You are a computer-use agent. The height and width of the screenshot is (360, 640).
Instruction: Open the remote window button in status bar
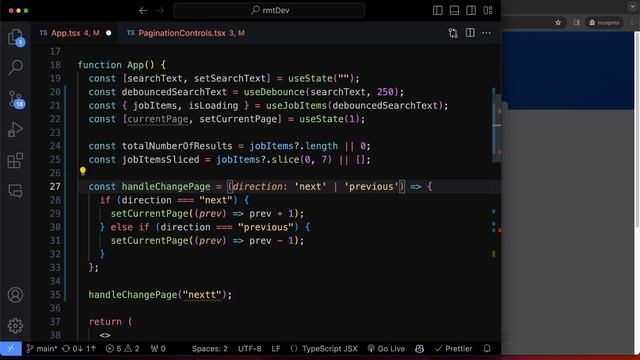(11, 349)
